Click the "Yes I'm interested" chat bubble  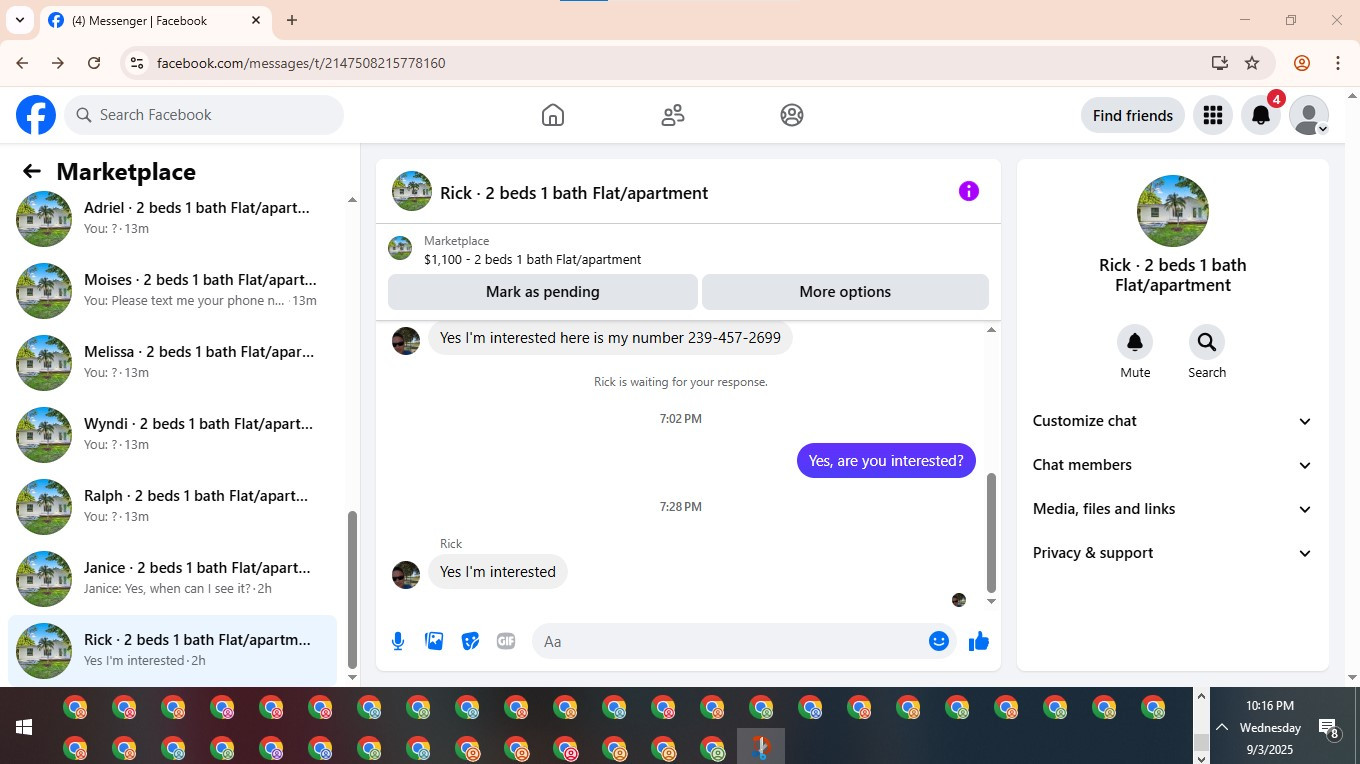(x=498, y=572)
